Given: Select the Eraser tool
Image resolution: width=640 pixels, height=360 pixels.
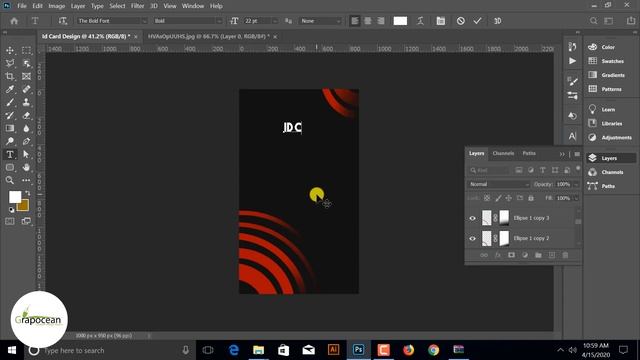Looking at the screenshot, I should (26, 116).
